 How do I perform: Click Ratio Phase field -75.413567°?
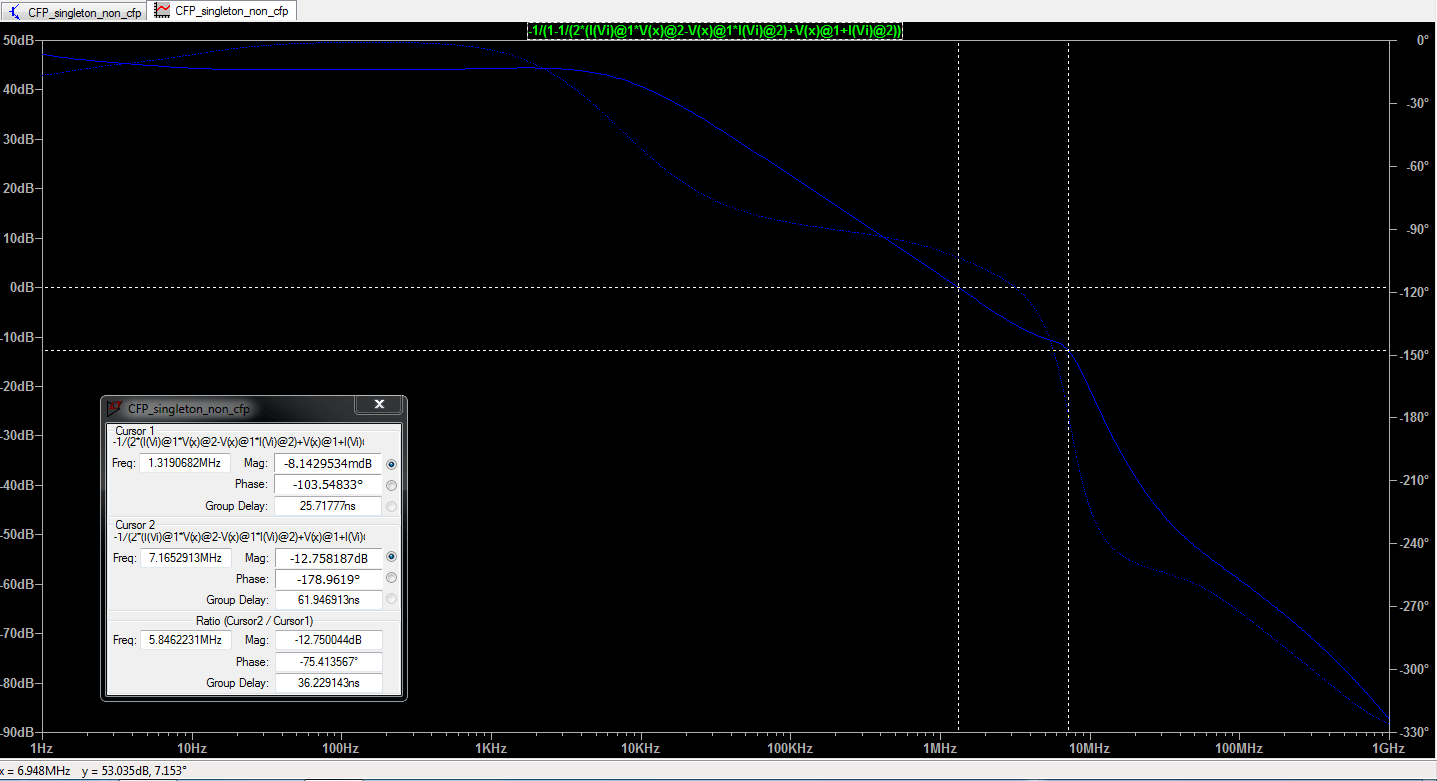[x=327, y=662]
